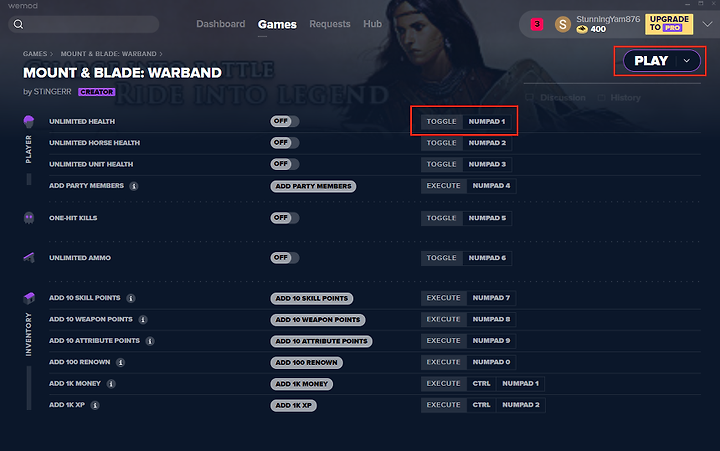Screen dimensions: 720x451
Task: Show info for Add 10 Skill Points
Action: pyautogui.click(x=131, y=299)
